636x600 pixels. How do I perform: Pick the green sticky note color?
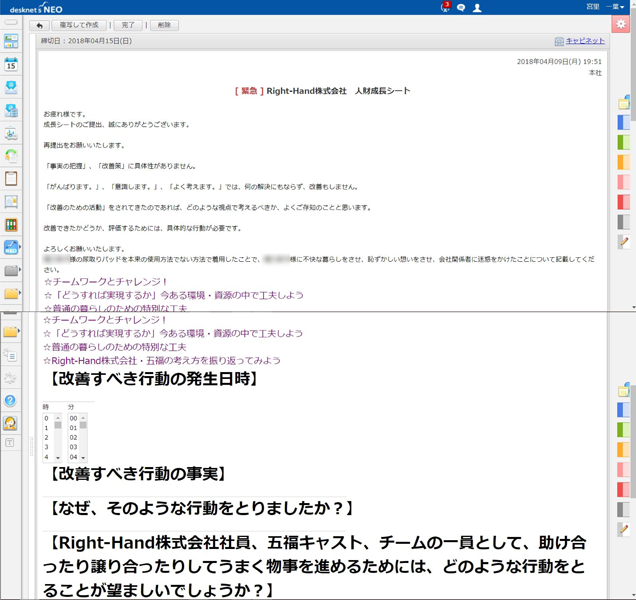[x=623, y=143]
